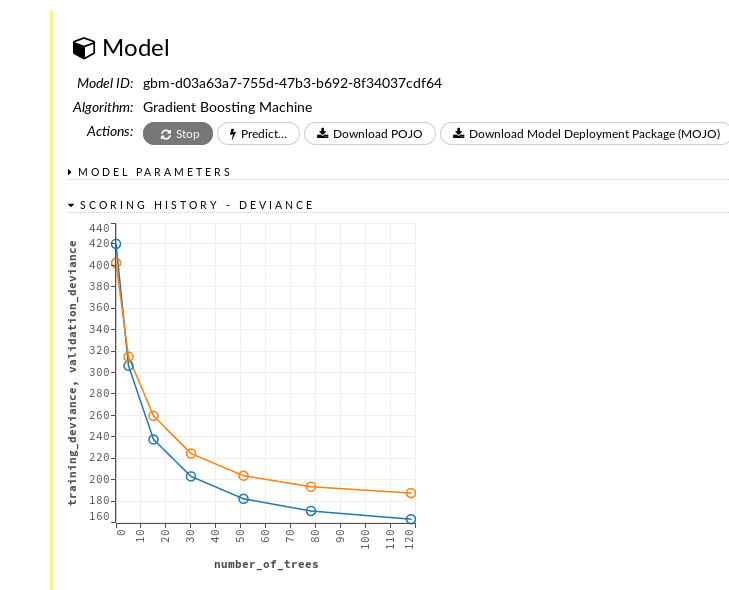Click the blue data point at 30 trees
This screenshot has height=590, width=729.
[x=191, y=476]
